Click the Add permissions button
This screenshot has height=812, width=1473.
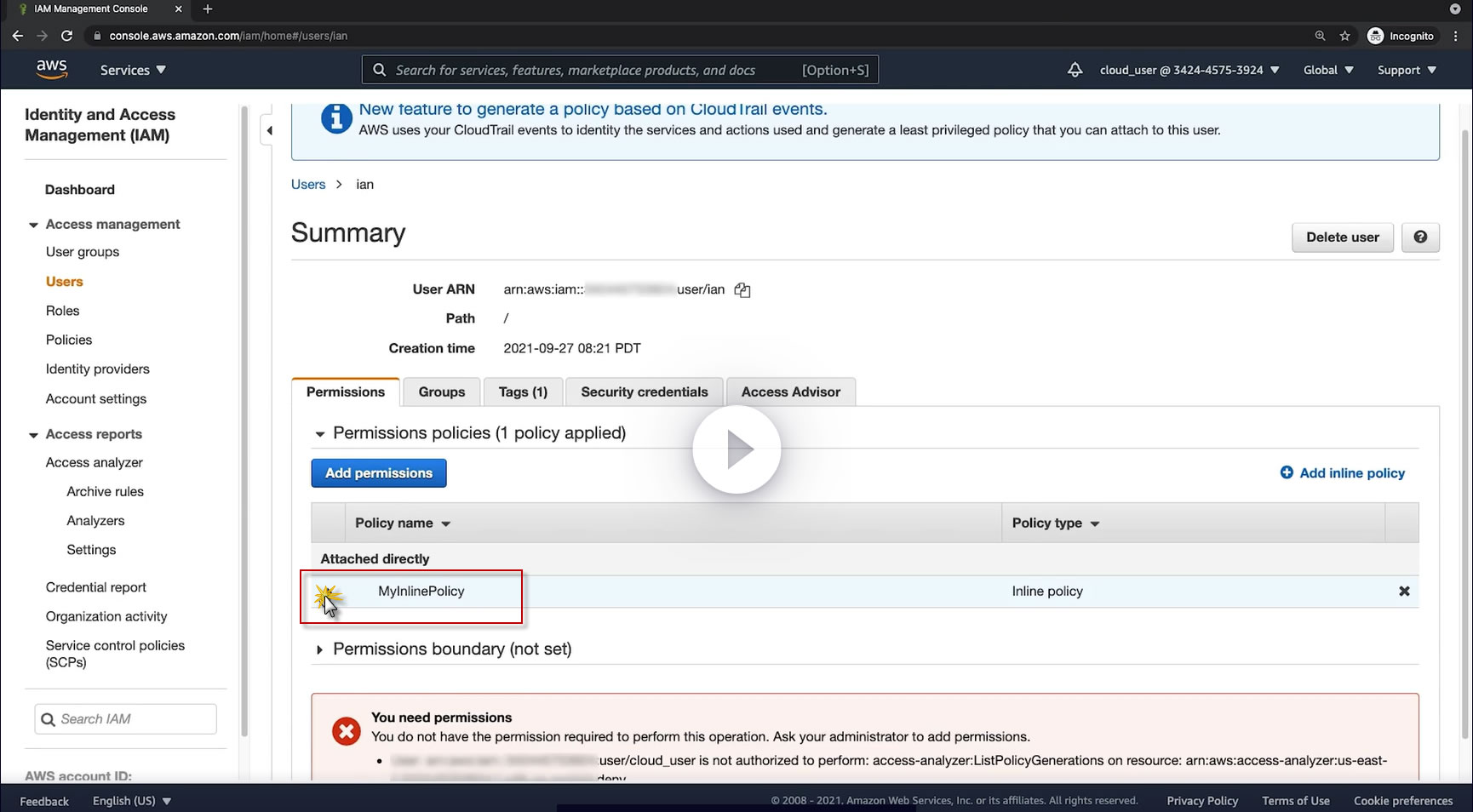pos(379,473)
